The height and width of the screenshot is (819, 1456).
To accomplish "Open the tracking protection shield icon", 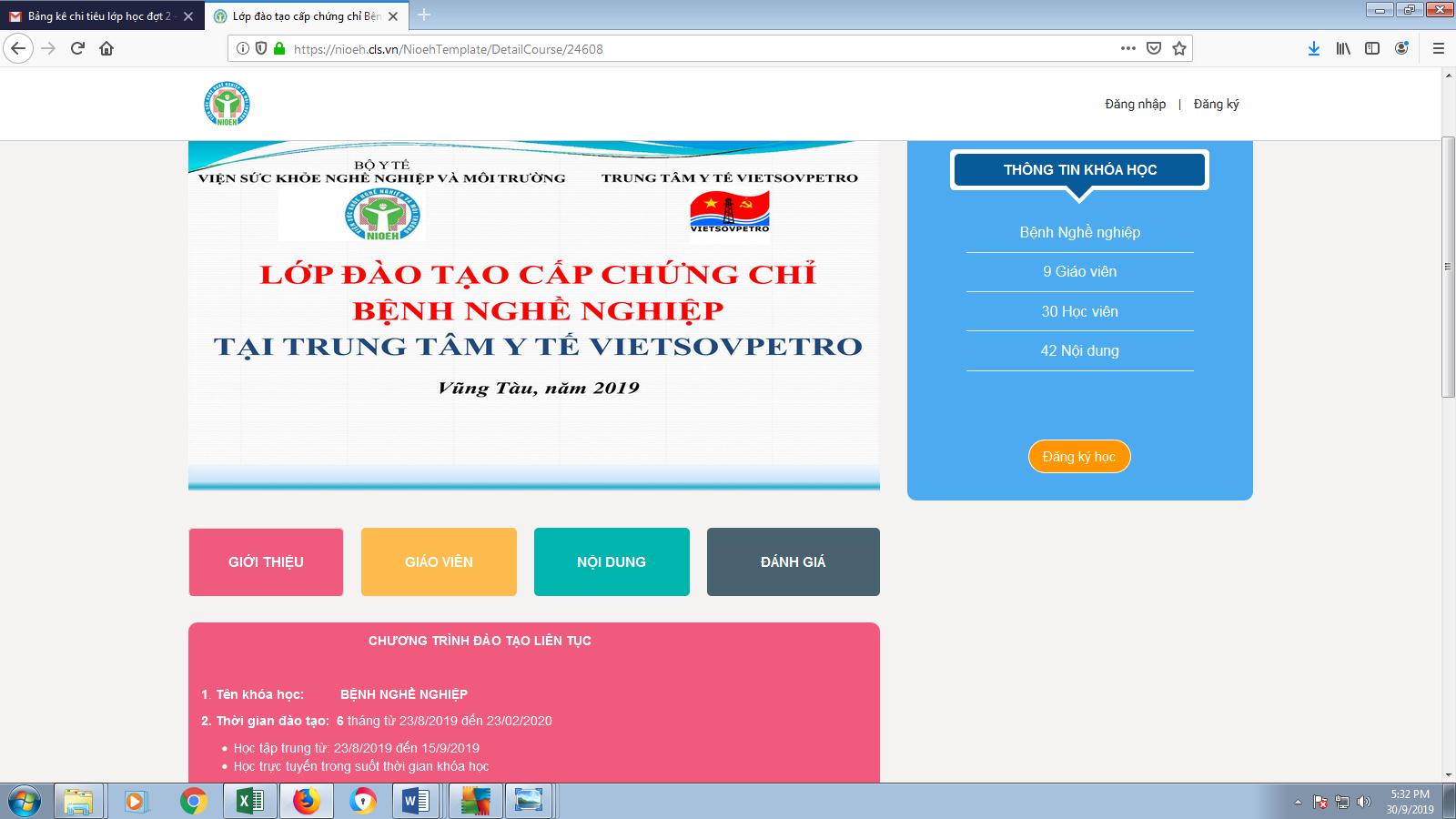I will pyautogui.click(x=261, y=48).
